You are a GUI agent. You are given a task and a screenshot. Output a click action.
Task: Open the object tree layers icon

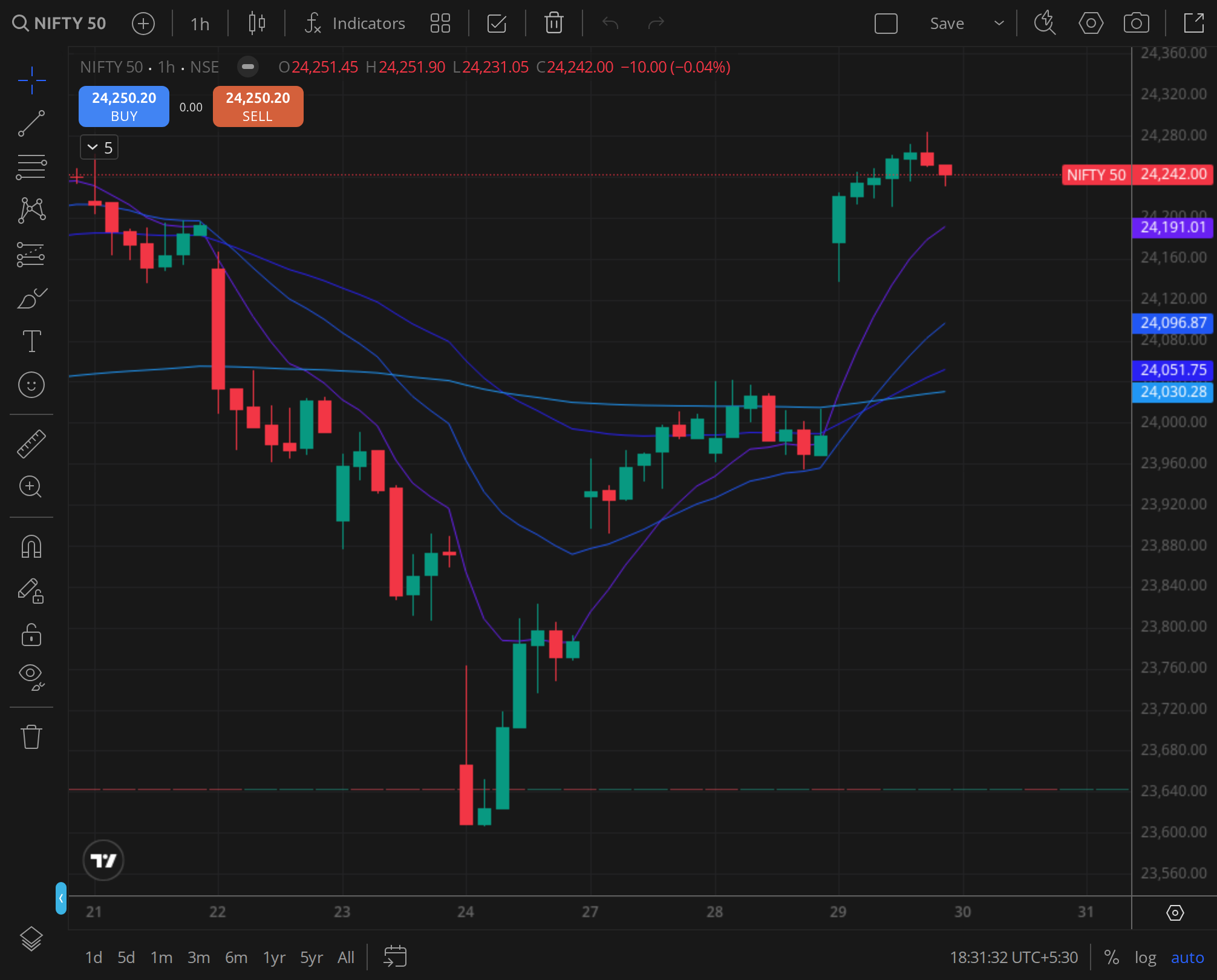pos(31,938)
